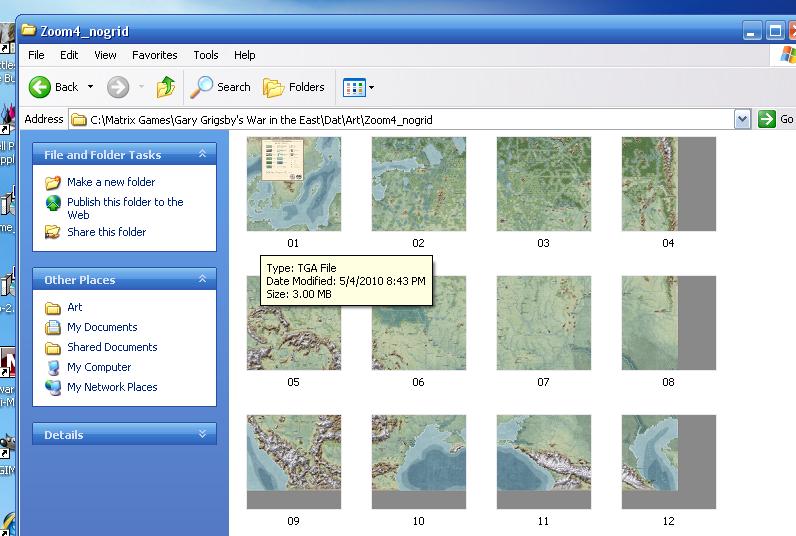Minimize the Zoom4_nogrid window
796x536 pixels.
point(752,31)
